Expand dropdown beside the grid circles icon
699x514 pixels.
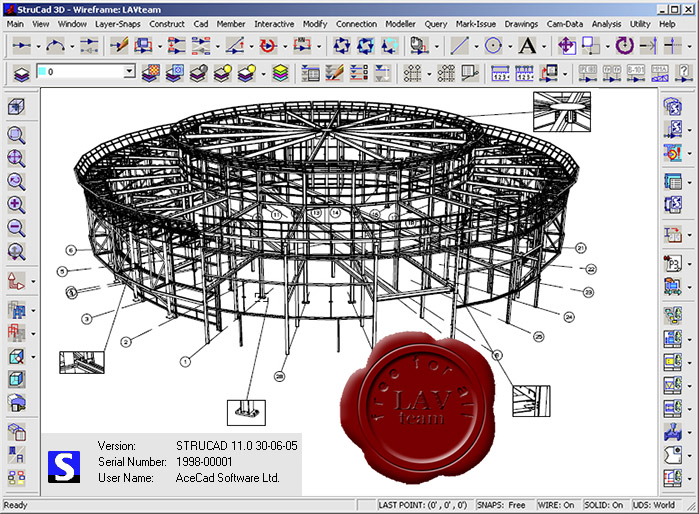(x=429, y=74)
